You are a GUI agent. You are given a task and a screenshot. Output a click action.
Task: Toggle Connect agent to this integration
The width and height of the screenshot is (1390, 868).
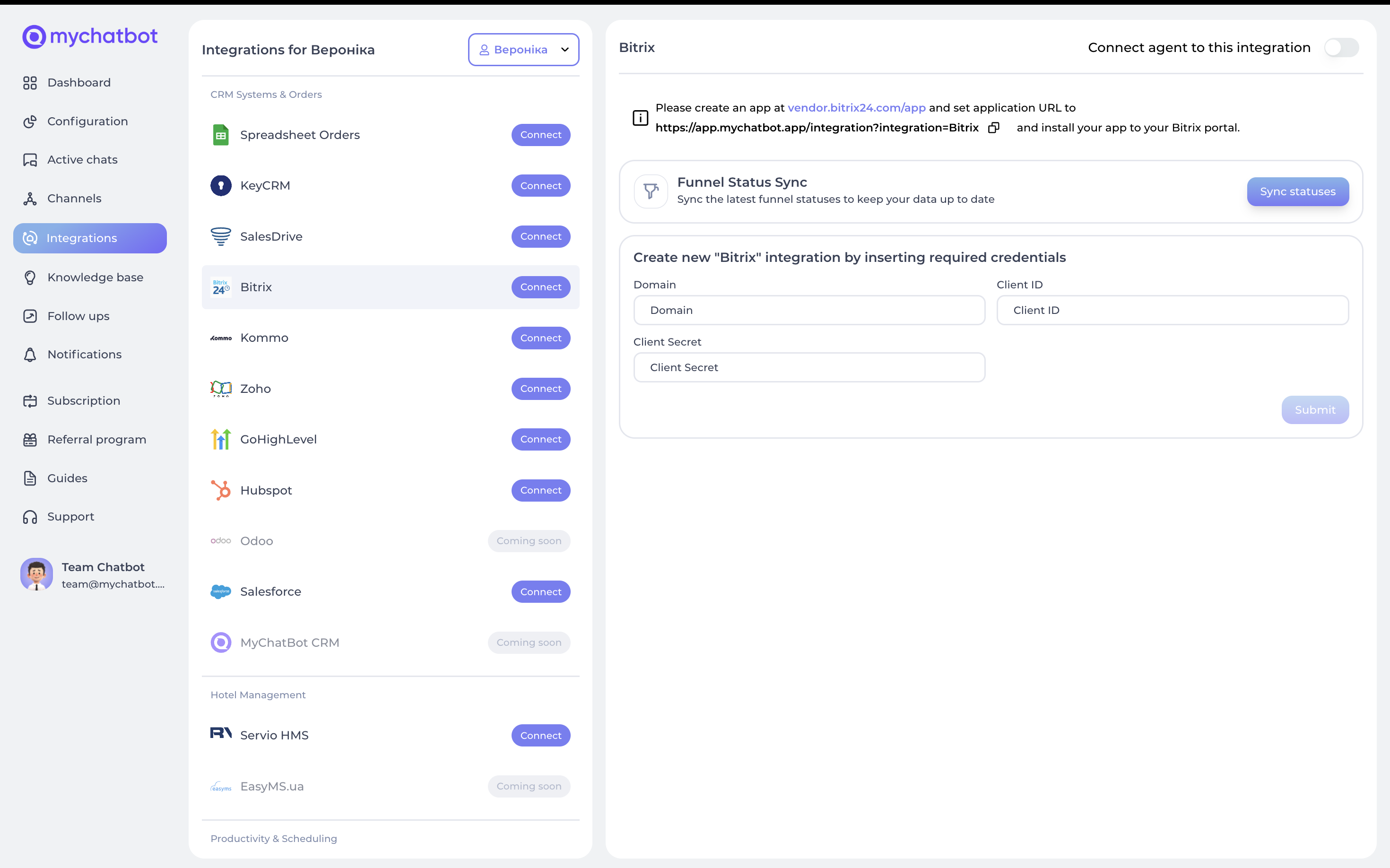1341,48
